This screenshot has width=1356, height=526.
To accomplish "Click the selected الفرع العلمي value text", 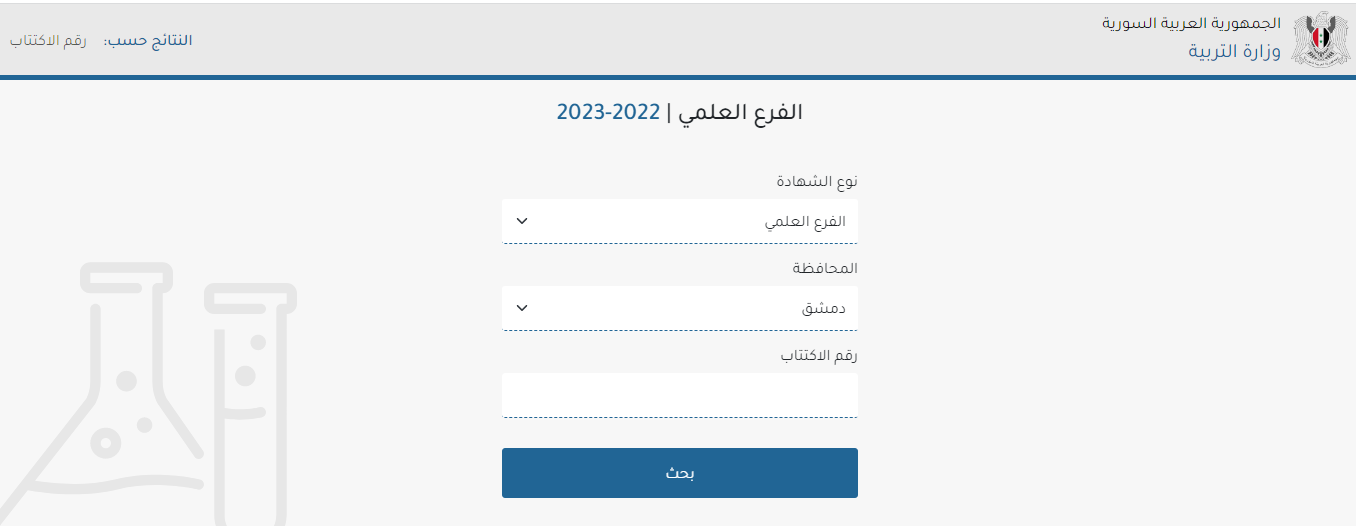I will (x=805, y=221).
